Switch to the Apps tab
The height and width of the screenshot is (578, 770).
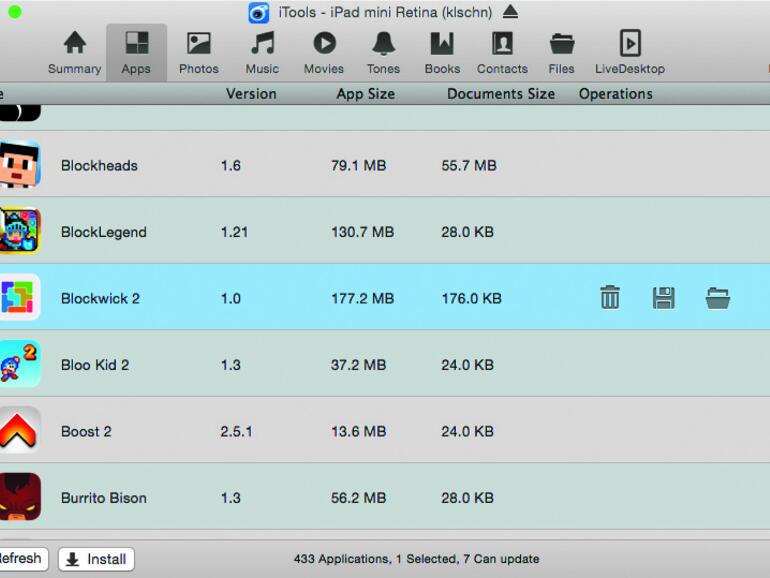pos(137,52)
